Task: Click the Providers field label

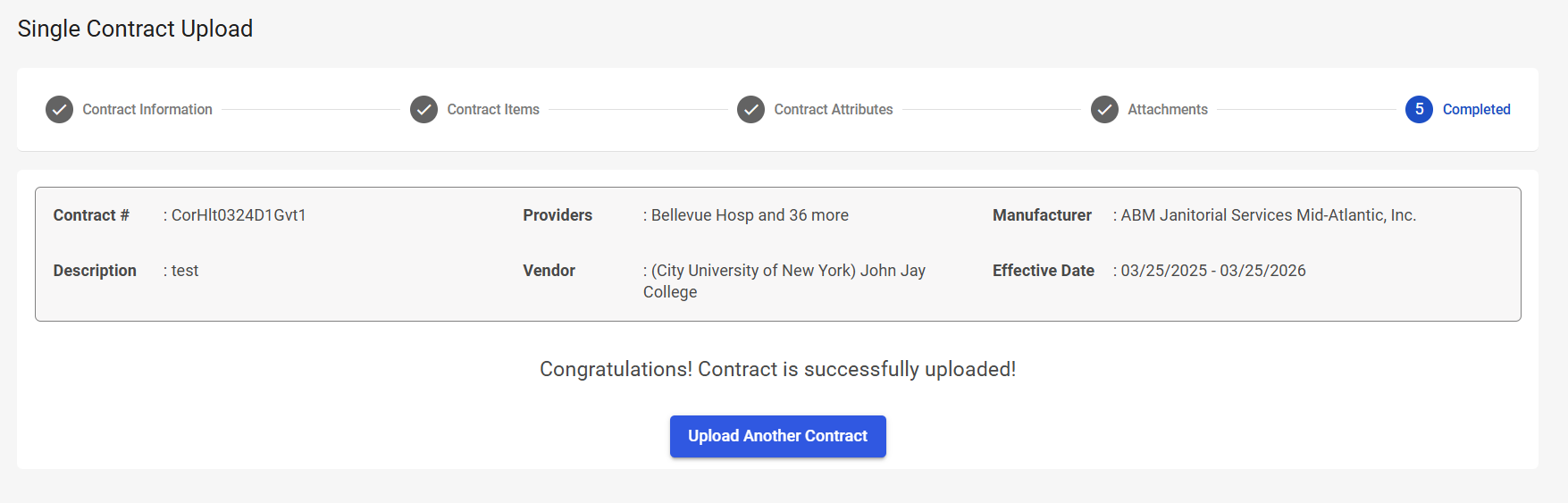Action: (558, 215)
